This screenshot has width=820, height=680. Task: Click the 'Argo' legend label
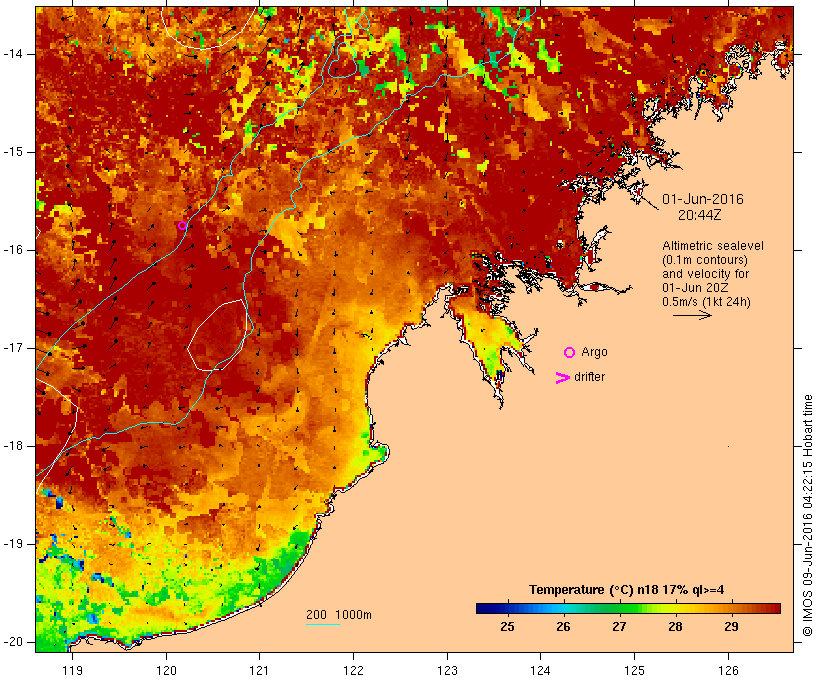coord(594,352)
